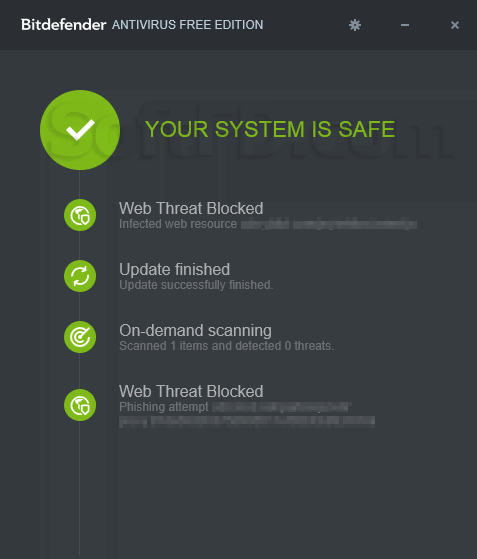The image size is (477, 559).
Task: Close the Bitdefender window
Action: 455,25
